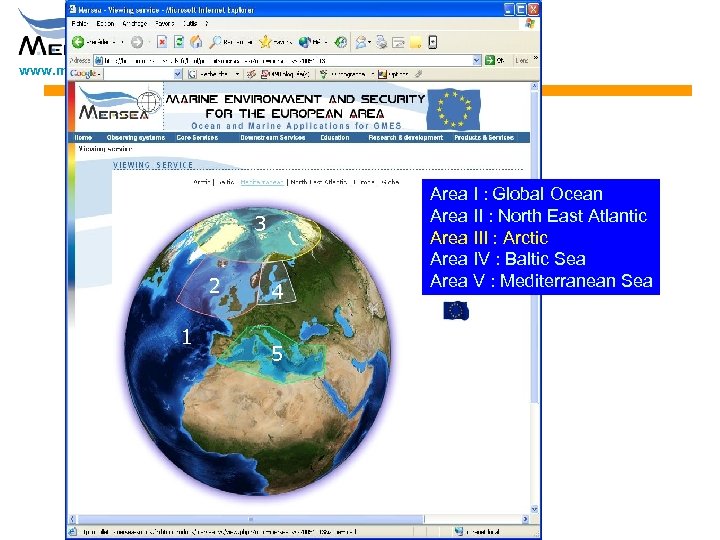The height and width of the screenshot is (540, 720).
Task: Click the green Back arrow button
Action: tap(78, 42)
